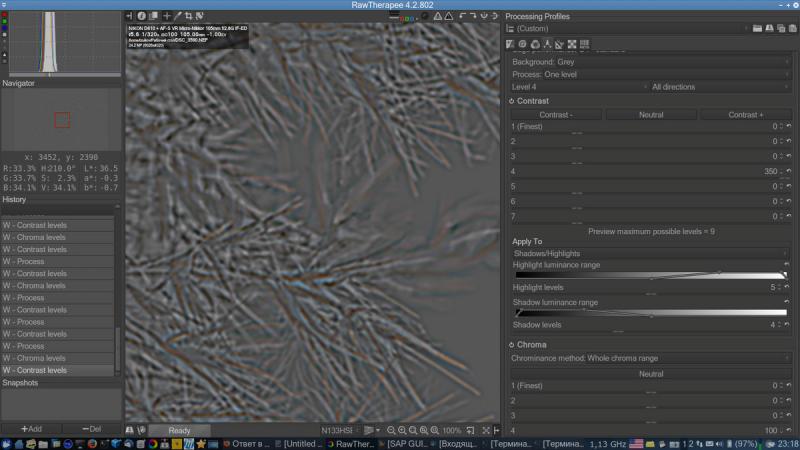
Task: Click the Contrast - button
Action: 556,115
